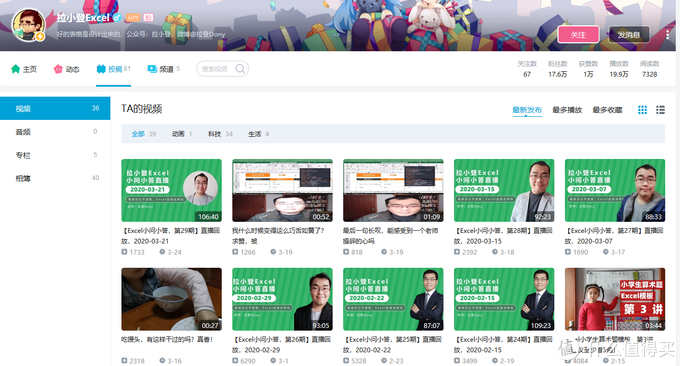Open title 【Excel小问小答，第29期】直播回放
Image resolution: width=680 pixels, height=366 pixels.
pyautogui.click(x=171, y=236)
